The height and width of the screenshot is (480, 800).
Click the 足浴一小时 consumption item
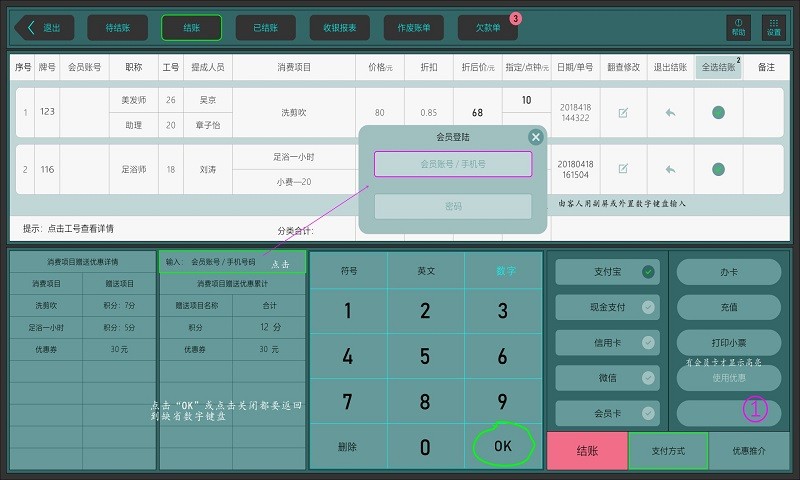293,157
